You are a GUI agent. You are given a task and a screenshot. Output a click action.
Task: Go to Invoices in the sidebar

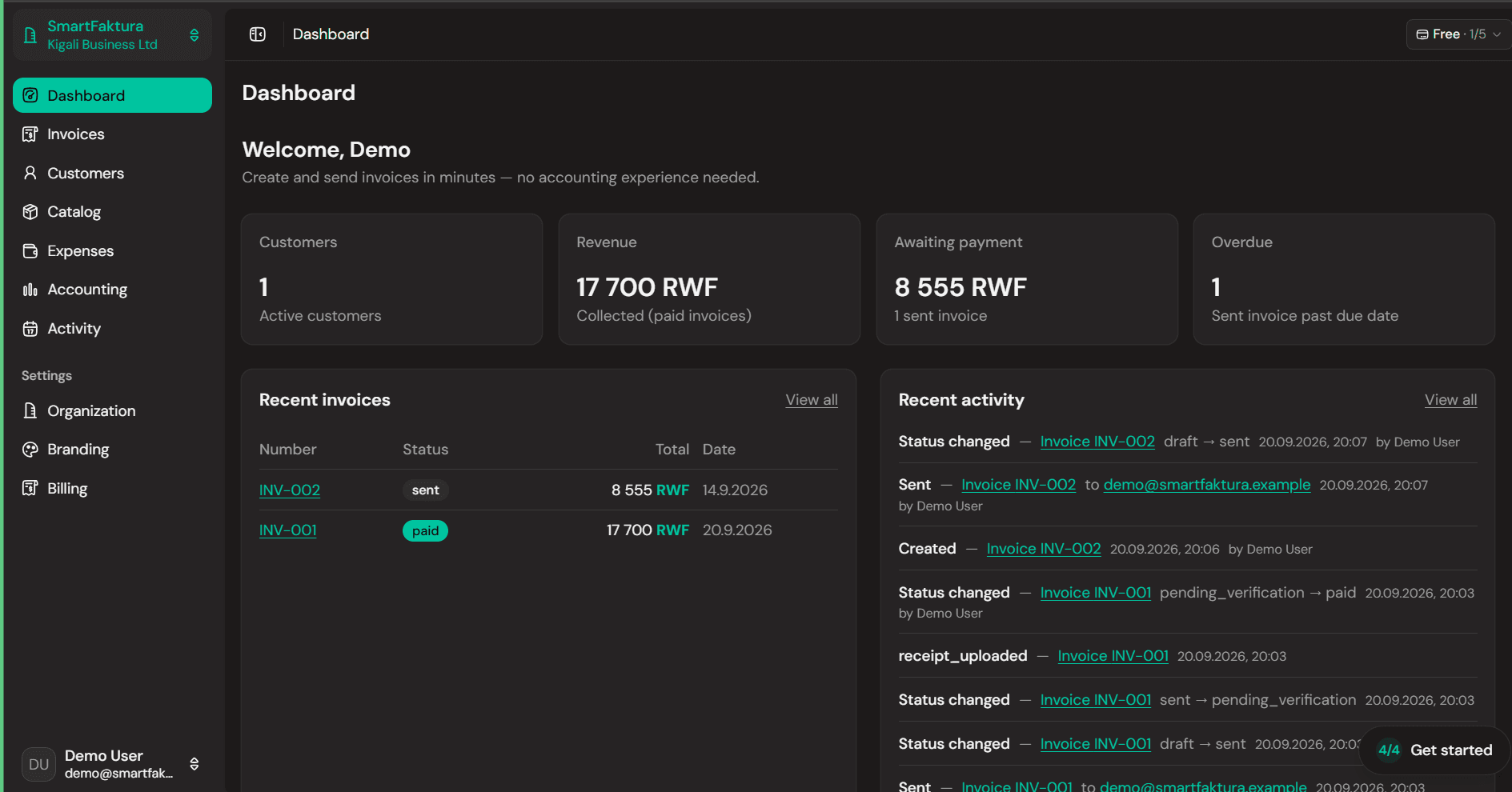[112, 134]
